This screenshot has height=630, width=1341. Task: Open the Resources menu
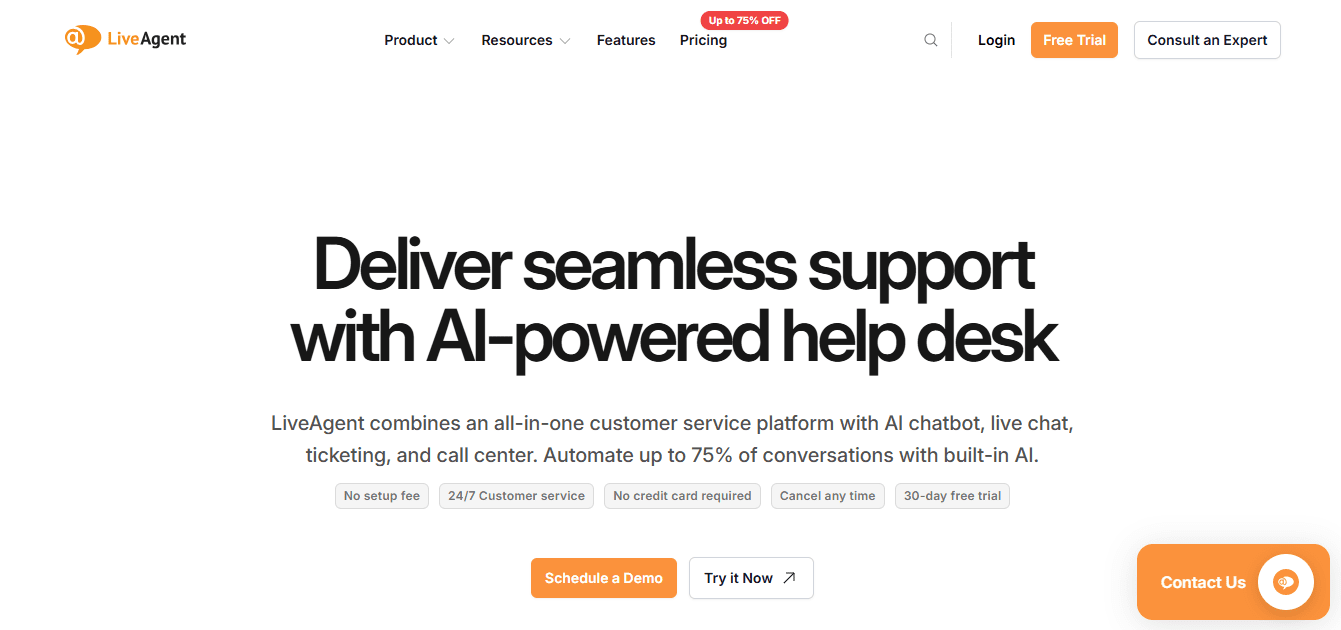tap(516, 40)
